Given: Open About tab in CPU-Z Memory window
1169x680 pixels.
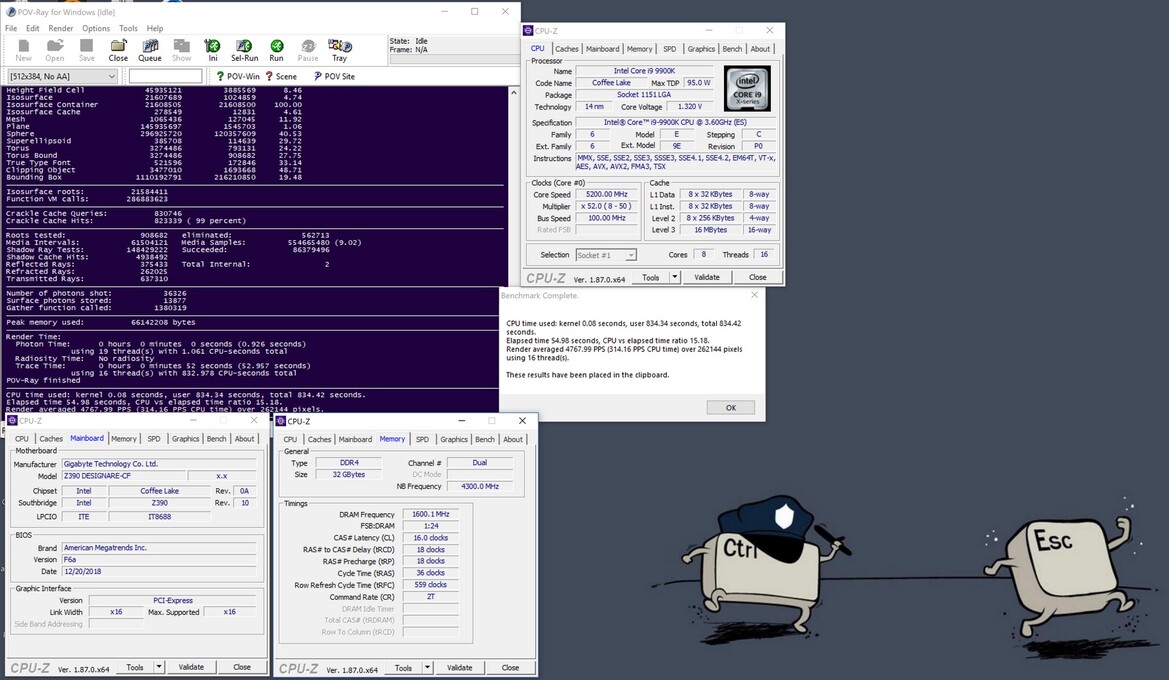Looking at the screenshot, I should pyautogui.click(x=513, y=440).
